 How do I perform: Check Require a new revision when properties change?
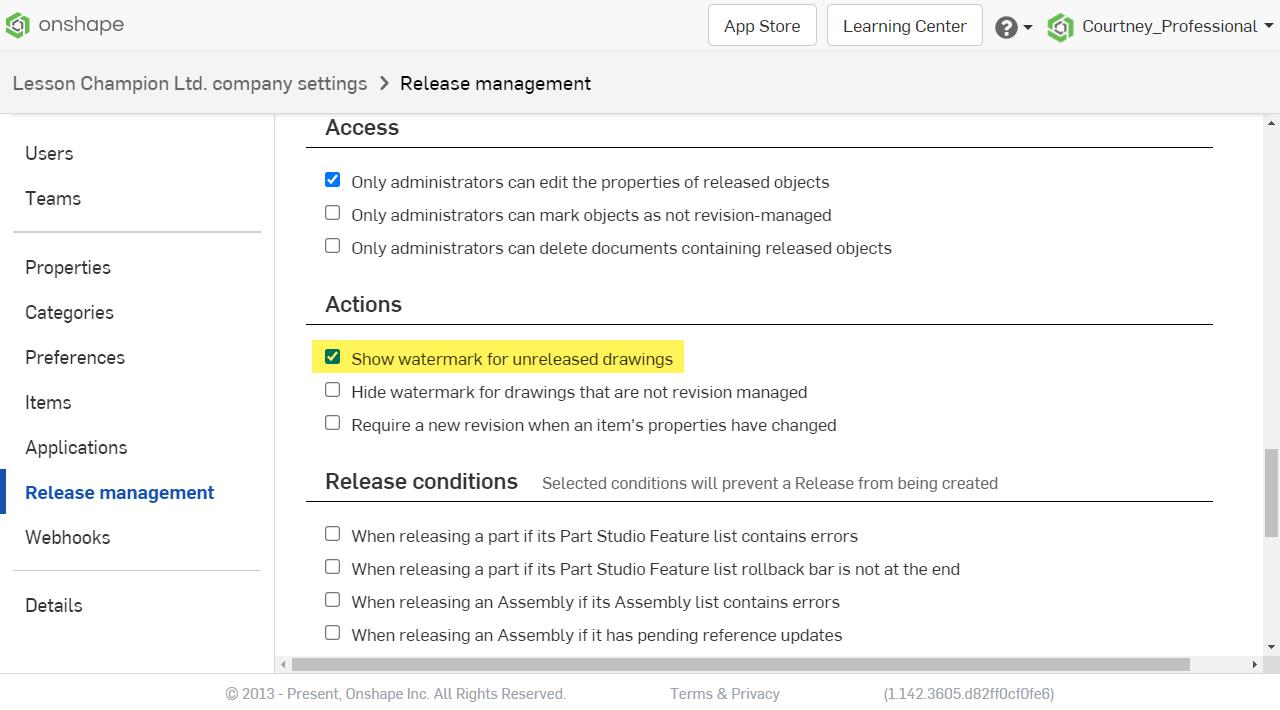[x=332, y=422]
